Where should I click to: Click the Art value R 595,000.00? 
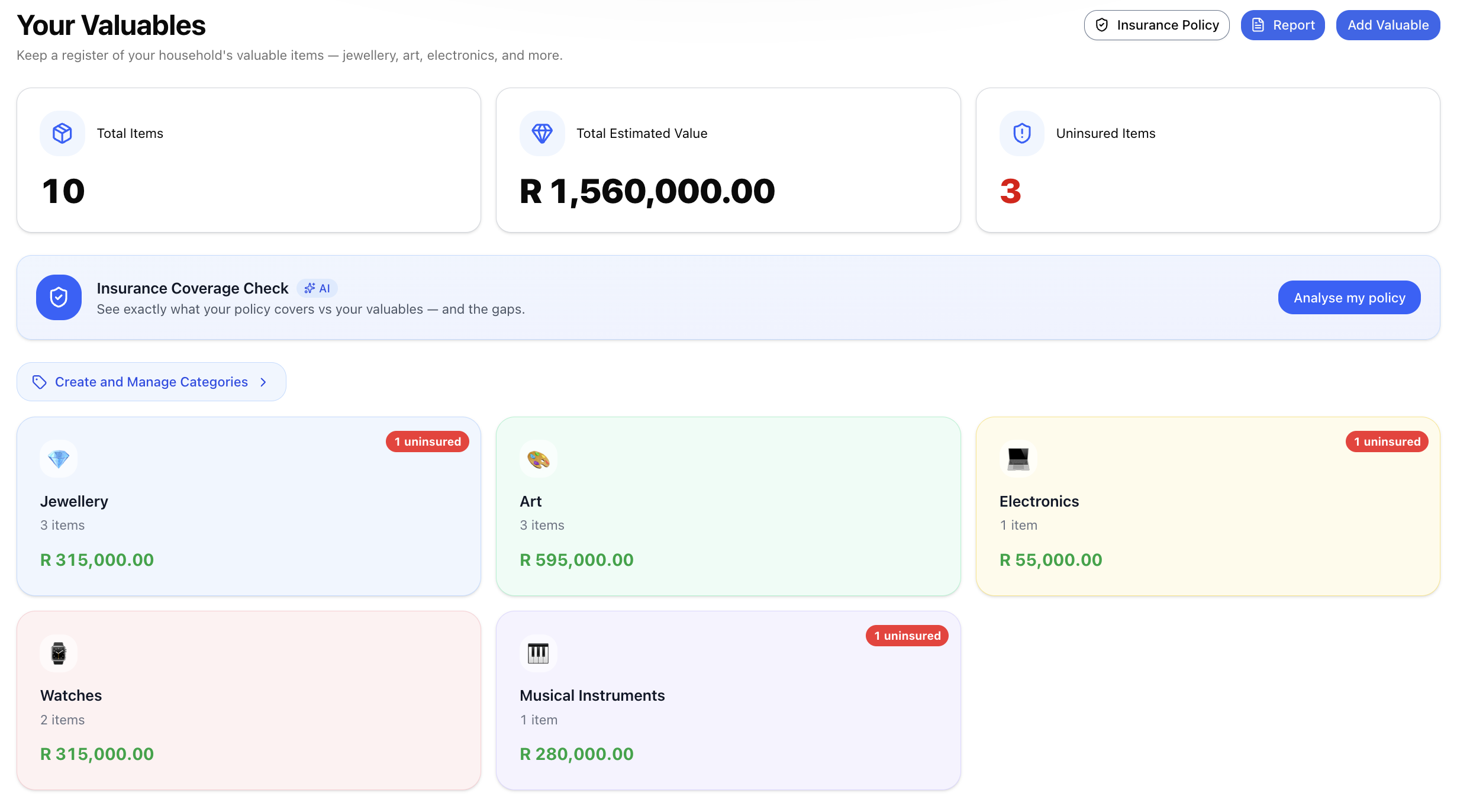(576, 560)
